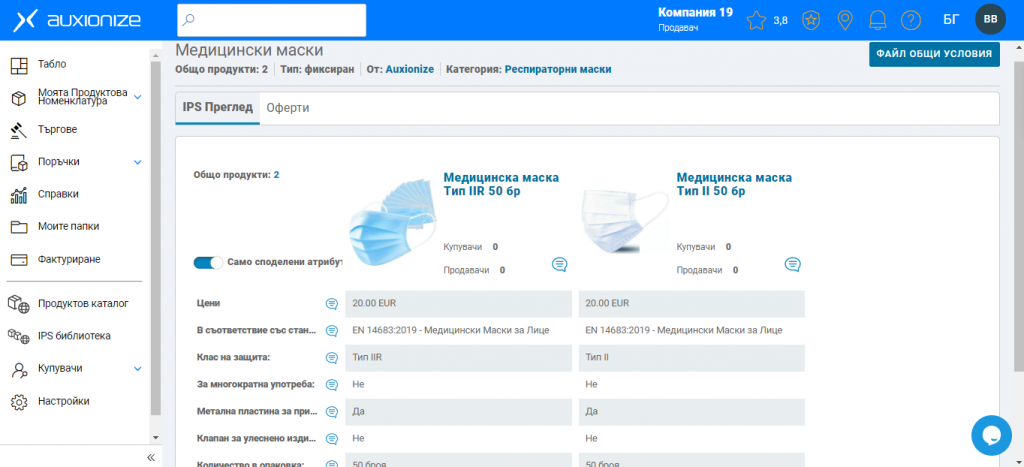Switch to the Оферти tab
Viewport: 1024px width, 467px height.
pyautogui.click(x=287, y=108)
